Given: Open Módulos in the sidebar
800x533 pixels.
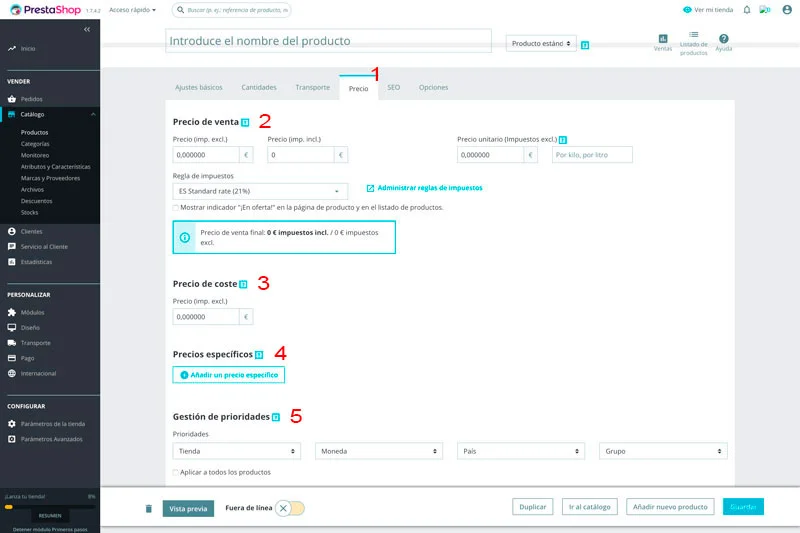Looking at the screenshot, I should click(x=32, y=312).
